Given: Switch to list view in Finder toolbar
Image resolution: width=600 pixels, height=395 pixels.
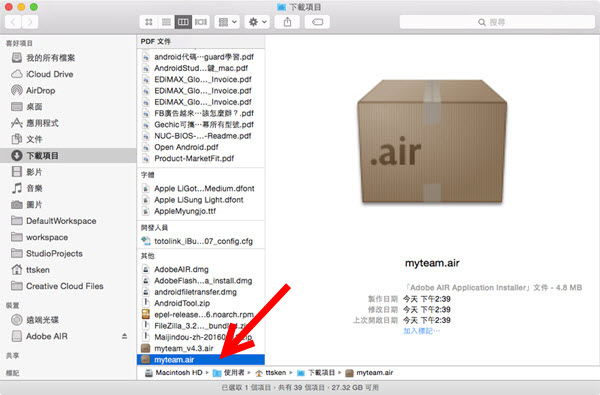Looking at the screenshot, I should click(166, 22).
